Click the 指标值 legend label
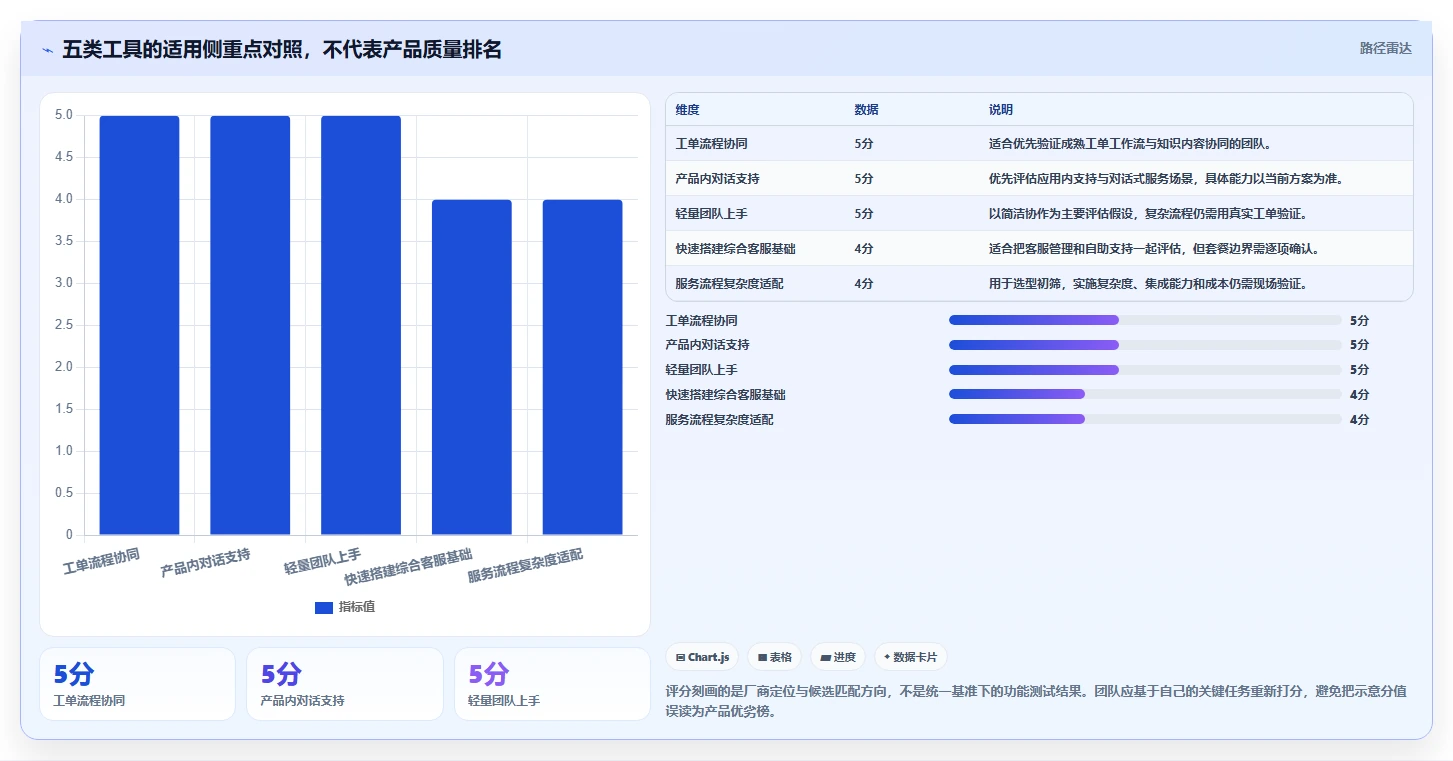 click(x=357, y=607)
